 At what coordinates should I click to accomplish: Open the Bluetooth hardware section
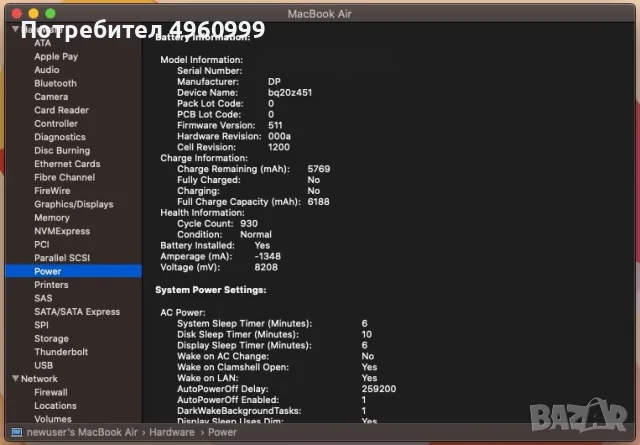click(56, 83)
